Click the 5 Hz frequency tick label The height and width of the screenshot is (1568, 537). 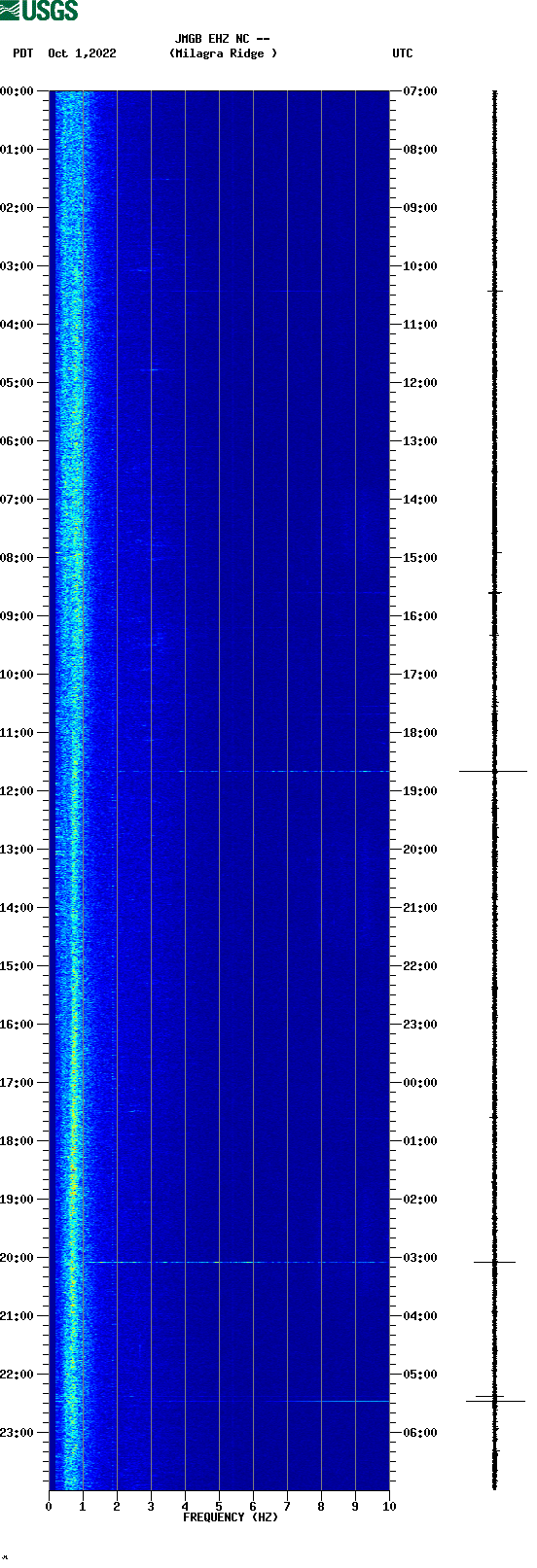219,1507
